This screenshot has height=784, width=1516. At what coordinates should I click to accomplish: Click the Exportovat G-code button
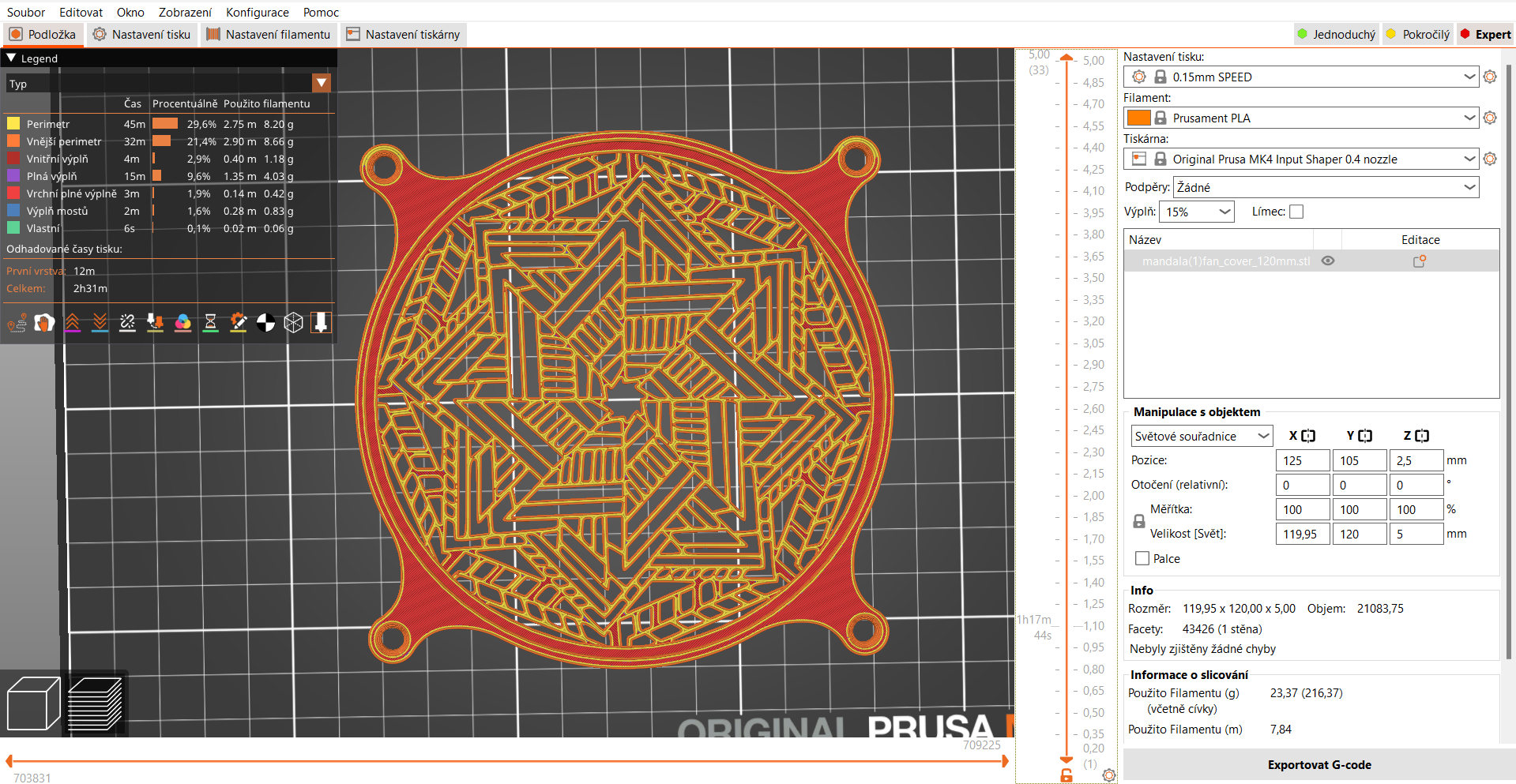tap(1319, 764)
